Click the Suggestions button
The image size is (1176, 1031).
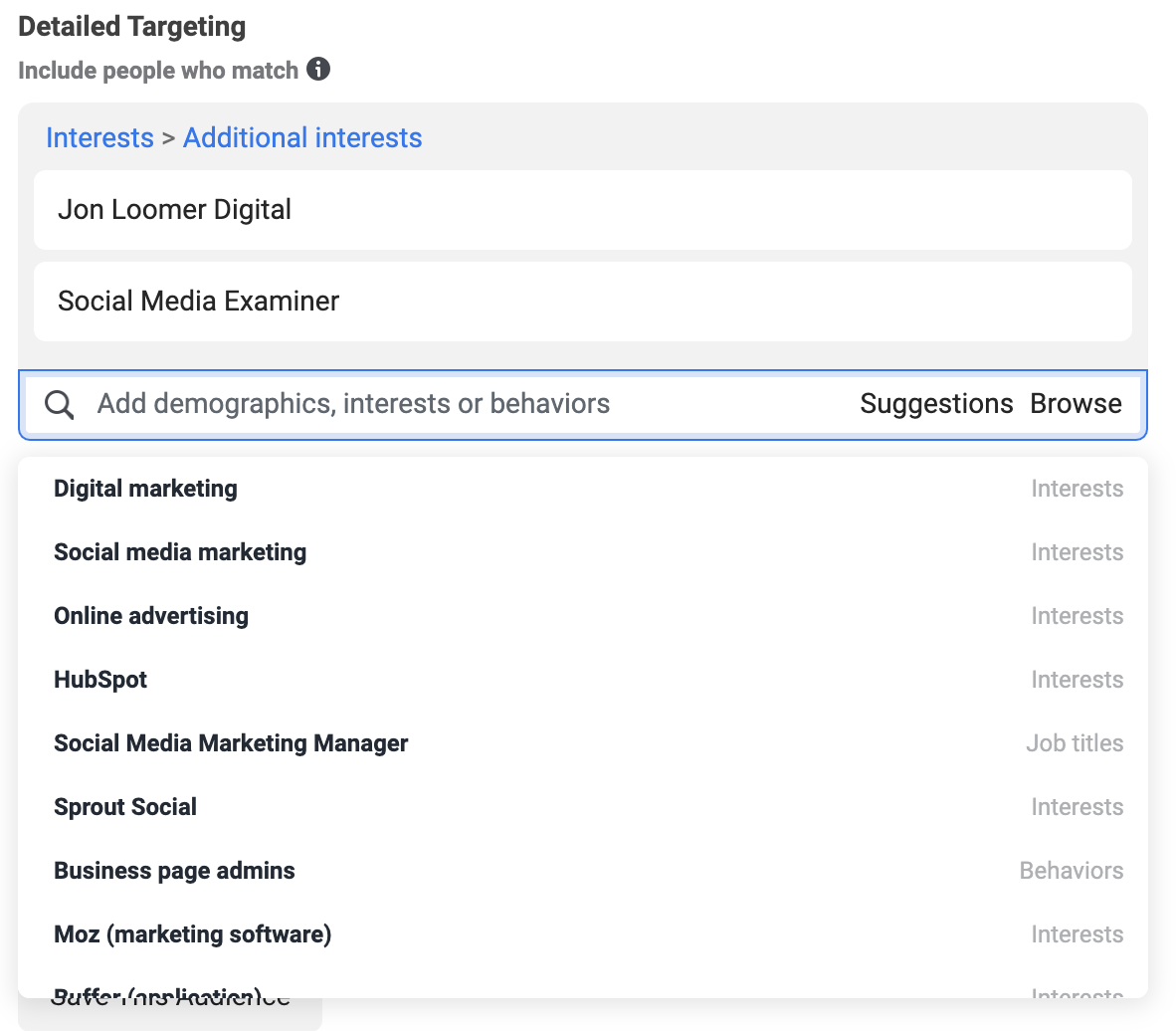tap(936, 404)
